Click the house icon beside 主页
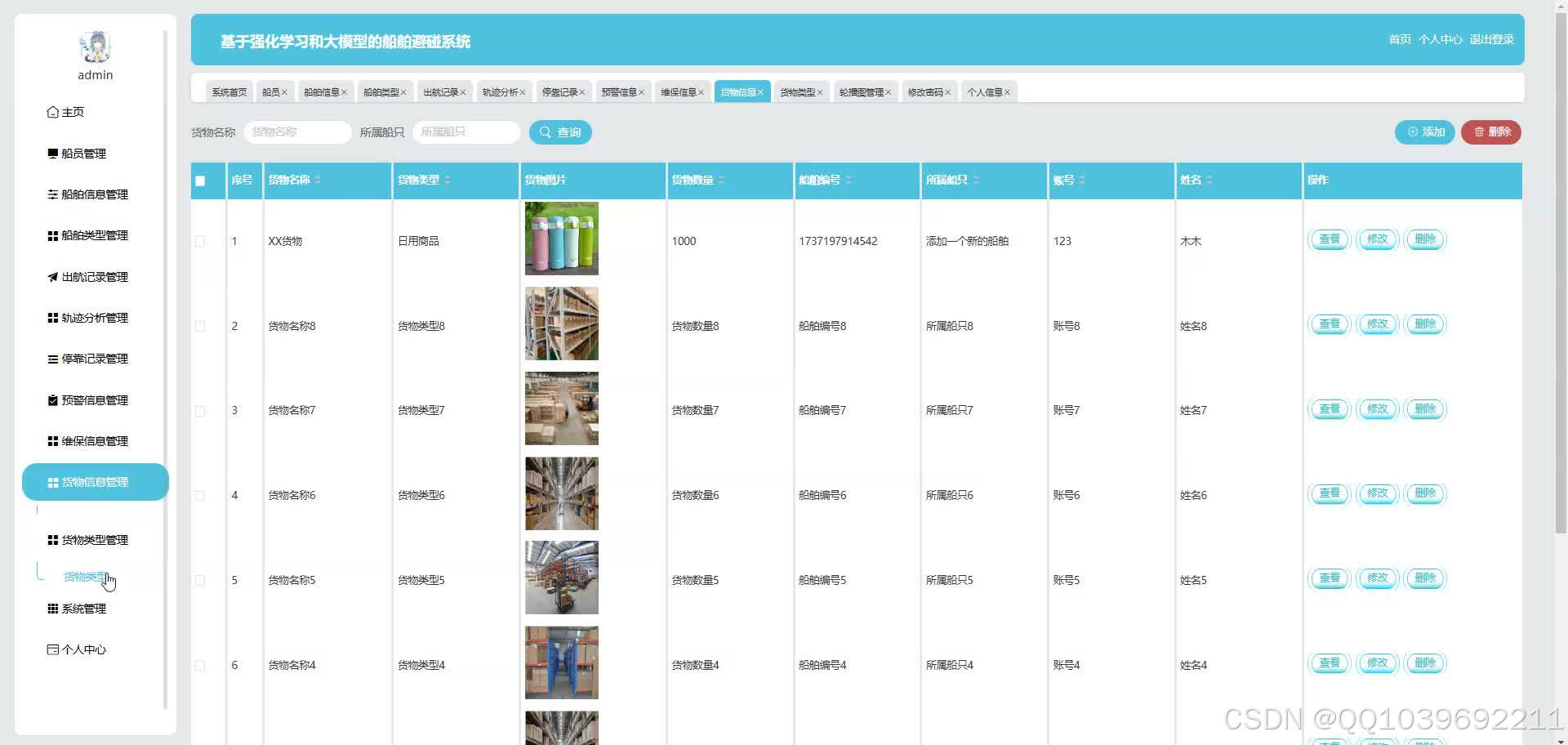This screenshot has width=1568, height=745. tap(53, 112)
